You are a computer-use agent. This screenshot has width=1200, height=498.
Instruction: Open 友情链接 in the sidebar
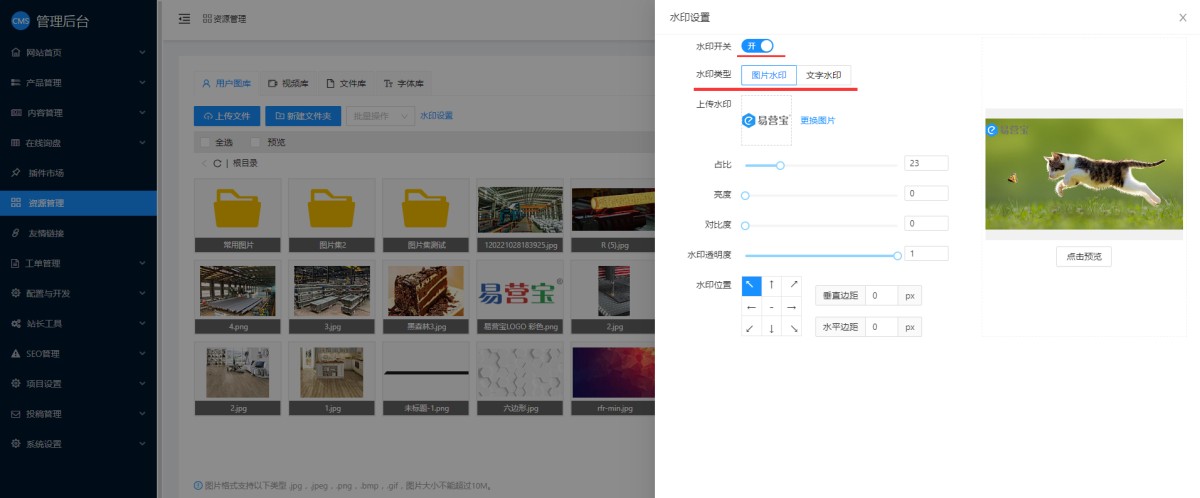point(78,233)
